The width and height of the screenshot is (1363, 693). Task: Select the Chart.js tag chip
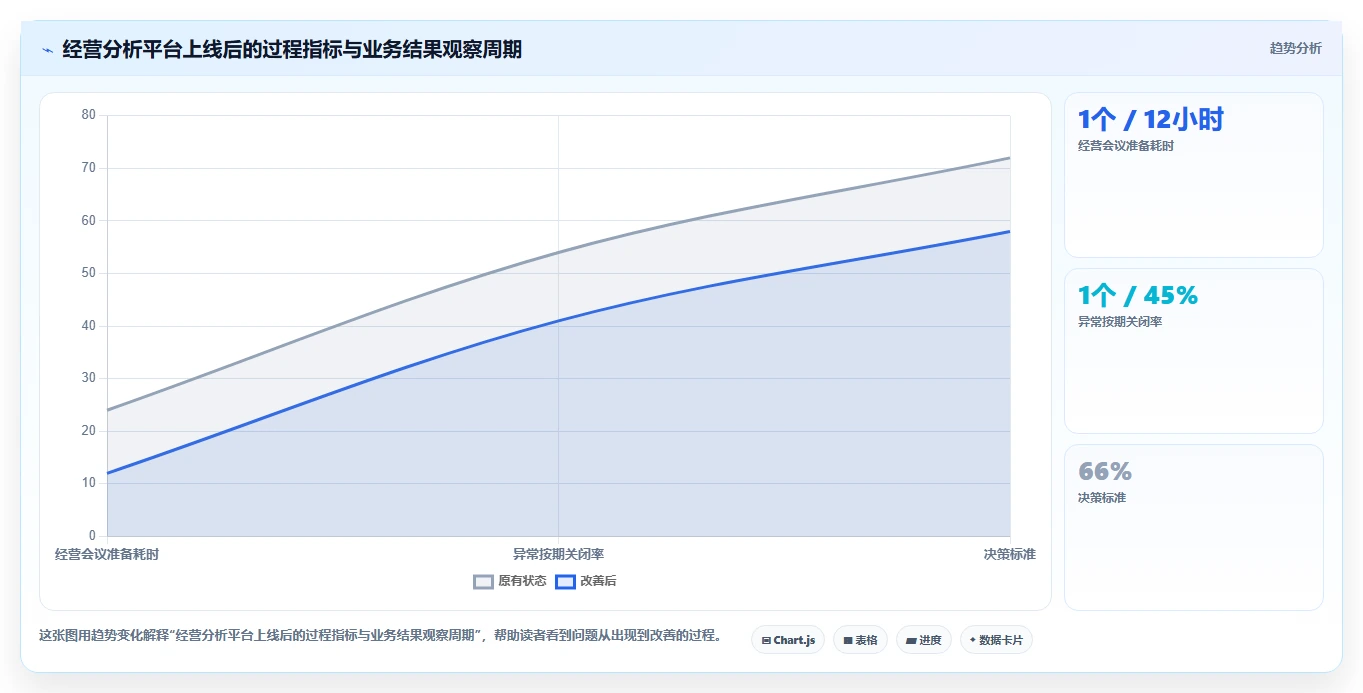[788, 640]
